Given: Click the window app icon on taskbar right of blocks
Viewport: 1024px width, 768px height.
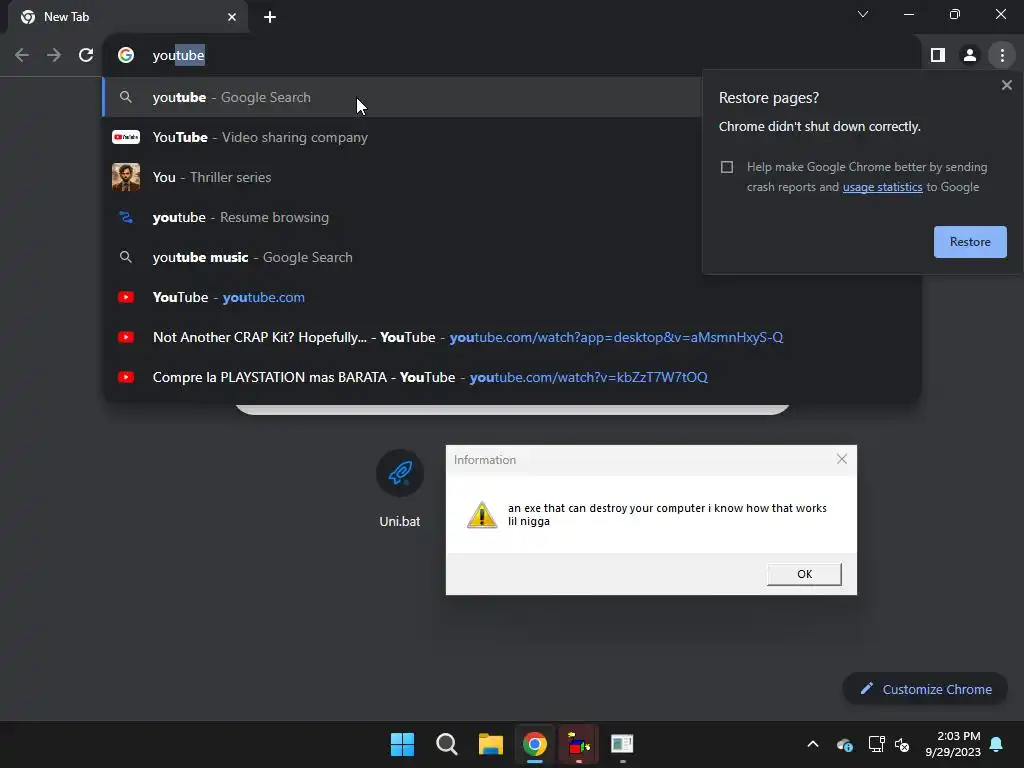Looking at the screenshot, I should pos(622,744).
